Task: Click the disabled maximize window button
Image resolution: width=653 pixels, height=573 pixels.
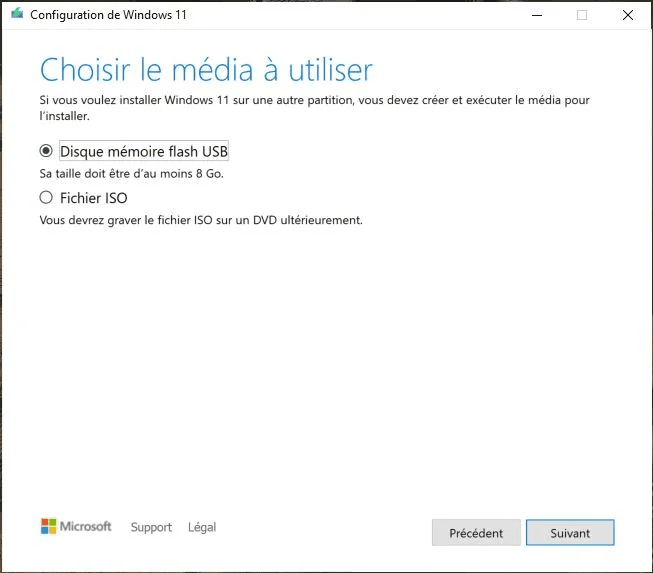Action: pos(582,15)
